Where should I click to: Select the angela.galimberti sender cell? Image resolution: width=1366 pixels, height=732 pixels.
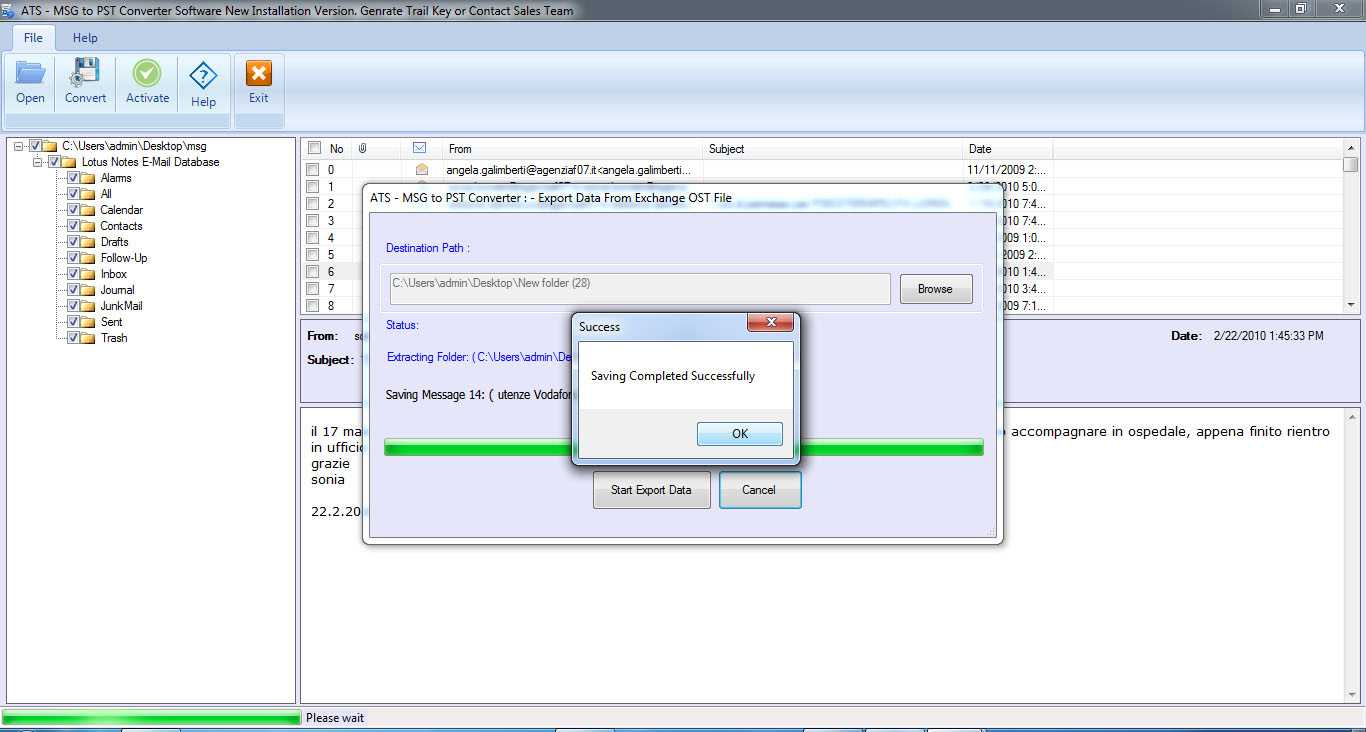click(x=568, y=170)
